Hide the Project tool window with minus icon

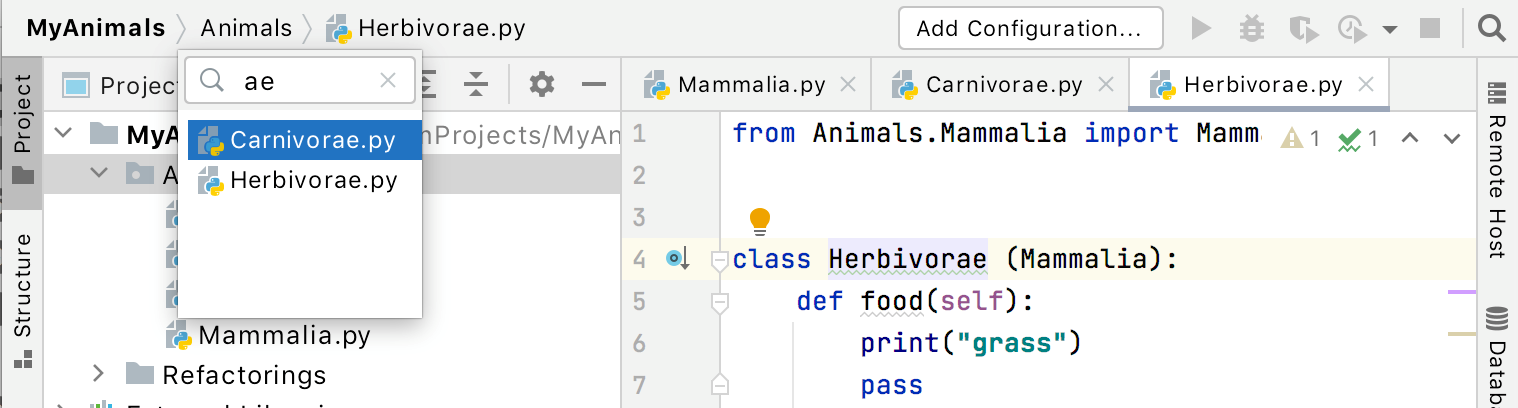click(594, 84)
